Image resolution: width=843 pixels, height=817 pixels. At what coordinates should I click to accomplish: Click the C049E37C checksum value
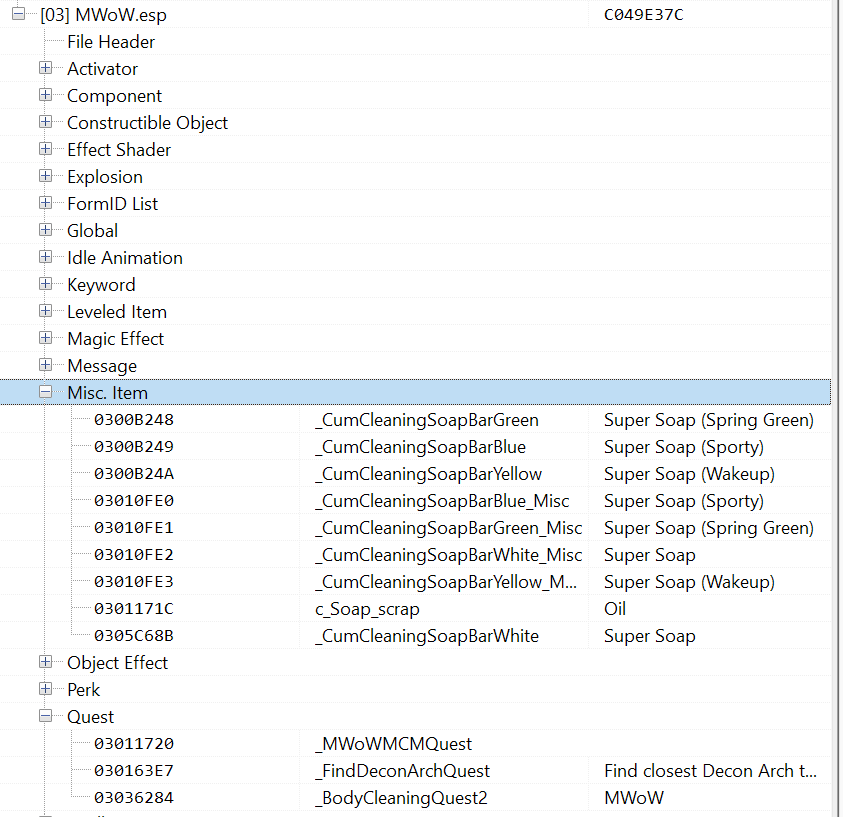click(x=644, y=15)
